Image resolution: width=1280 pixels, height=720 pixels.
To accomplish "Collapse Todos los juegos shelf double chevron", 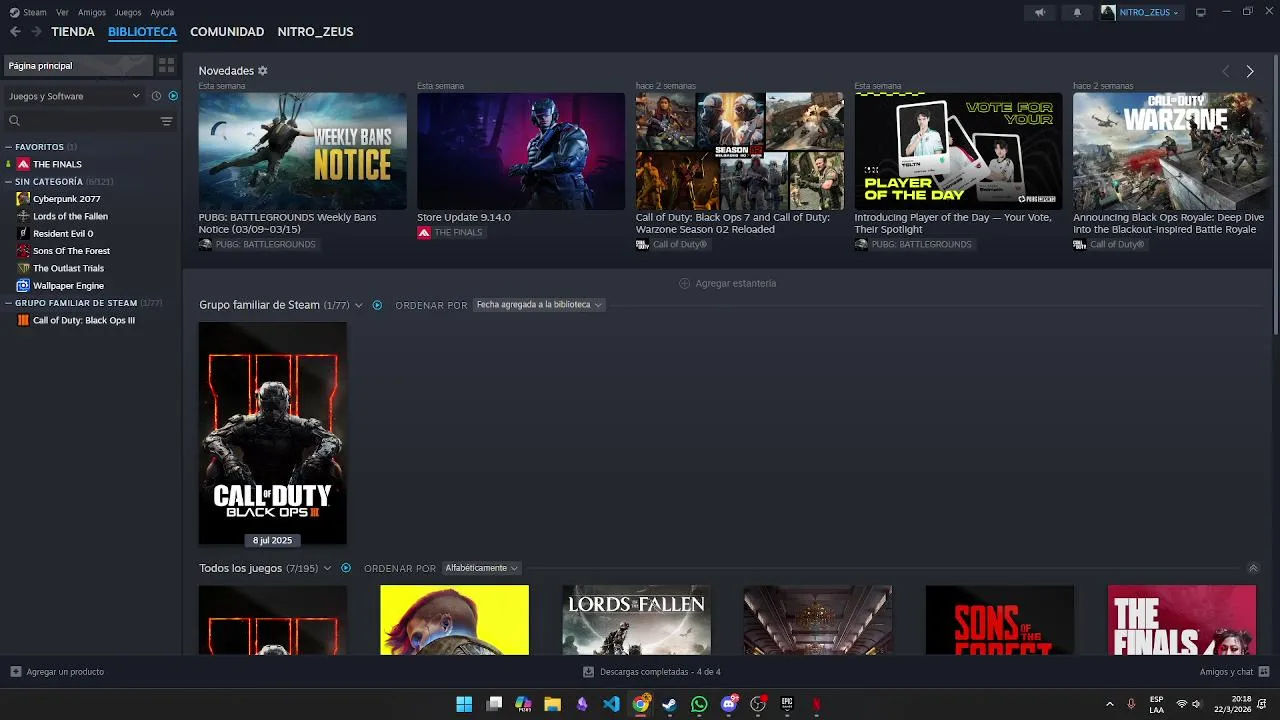I will tap(1253, 568).
